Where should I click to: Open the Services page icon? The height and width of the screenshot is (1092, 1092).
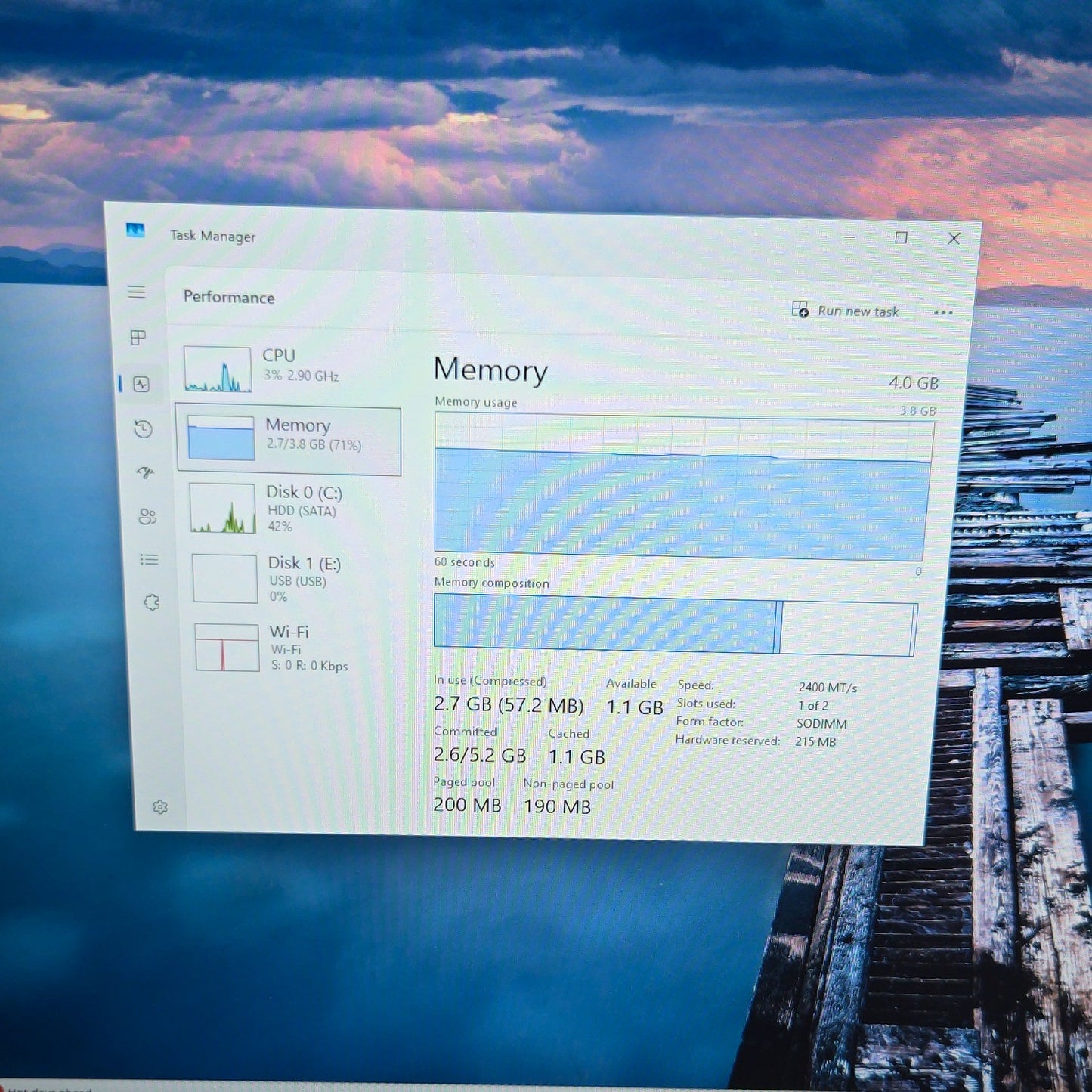tap(151, 602)
